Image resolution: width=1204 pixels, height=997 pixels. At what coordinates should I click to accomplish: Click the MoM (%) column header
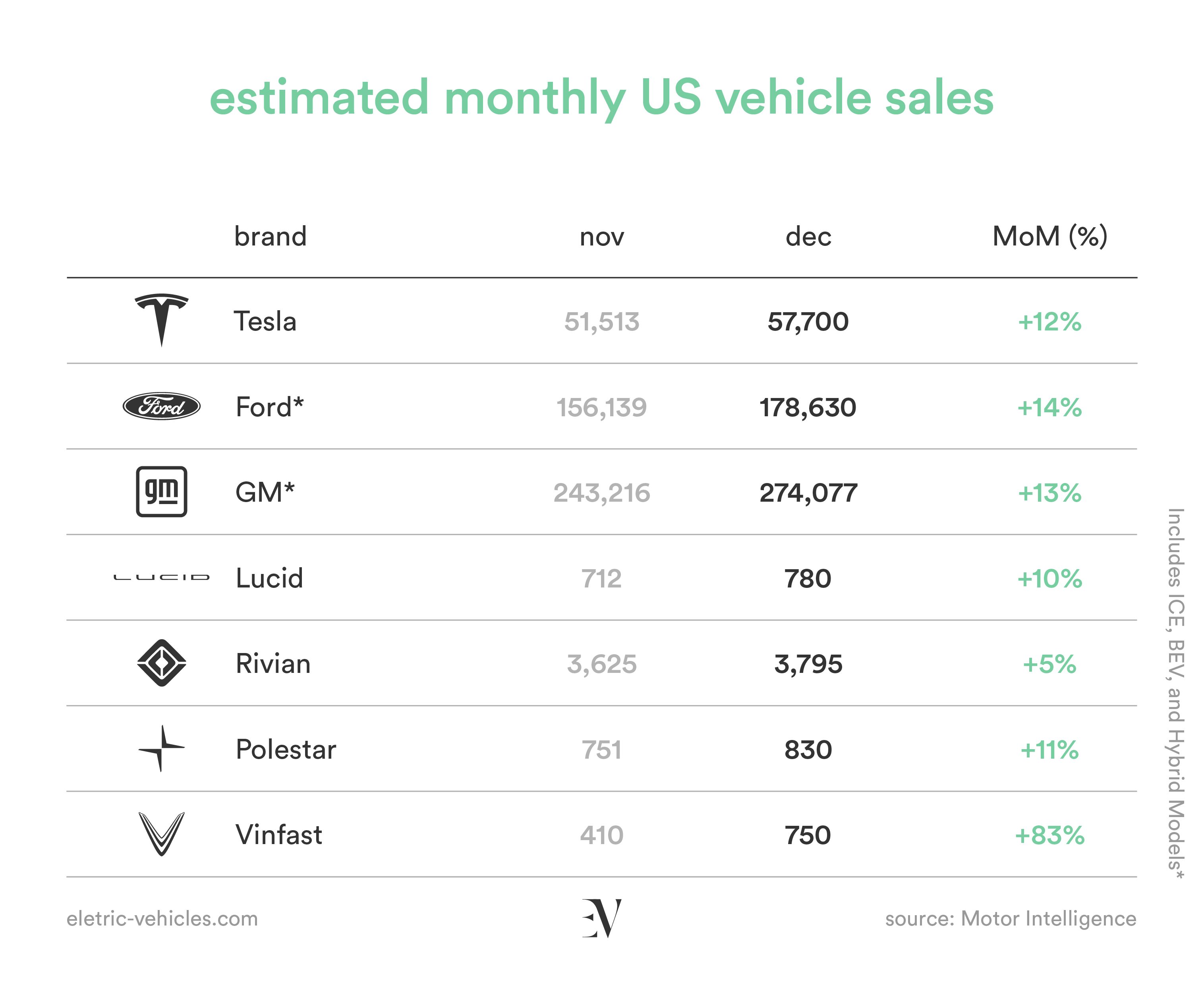(1050, 236)
